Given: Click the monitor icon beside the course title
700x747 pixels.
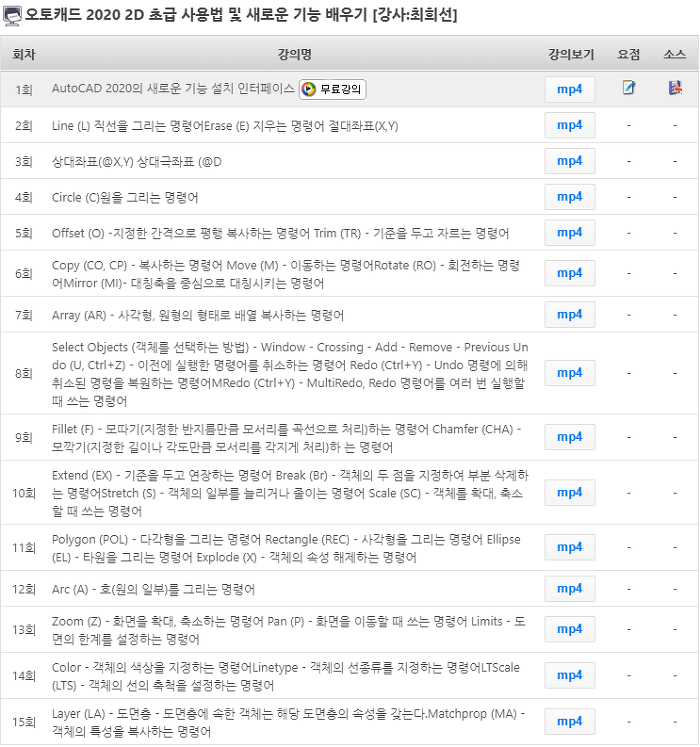Looking at the screenshot, I should (x=12, y=16).
